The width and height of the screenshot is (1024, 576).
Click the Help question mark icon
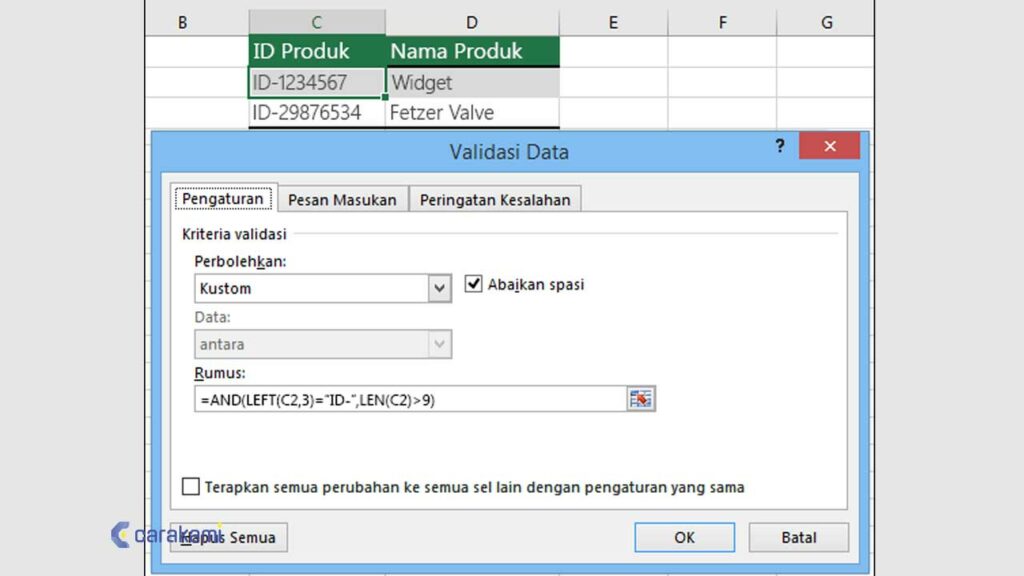coord(779,146)
